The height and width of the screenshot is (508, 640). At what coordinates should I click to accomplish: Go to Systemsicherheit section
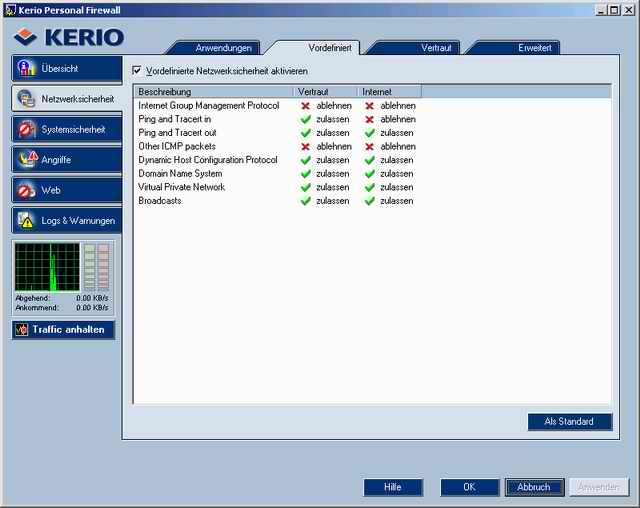point(67,129)
